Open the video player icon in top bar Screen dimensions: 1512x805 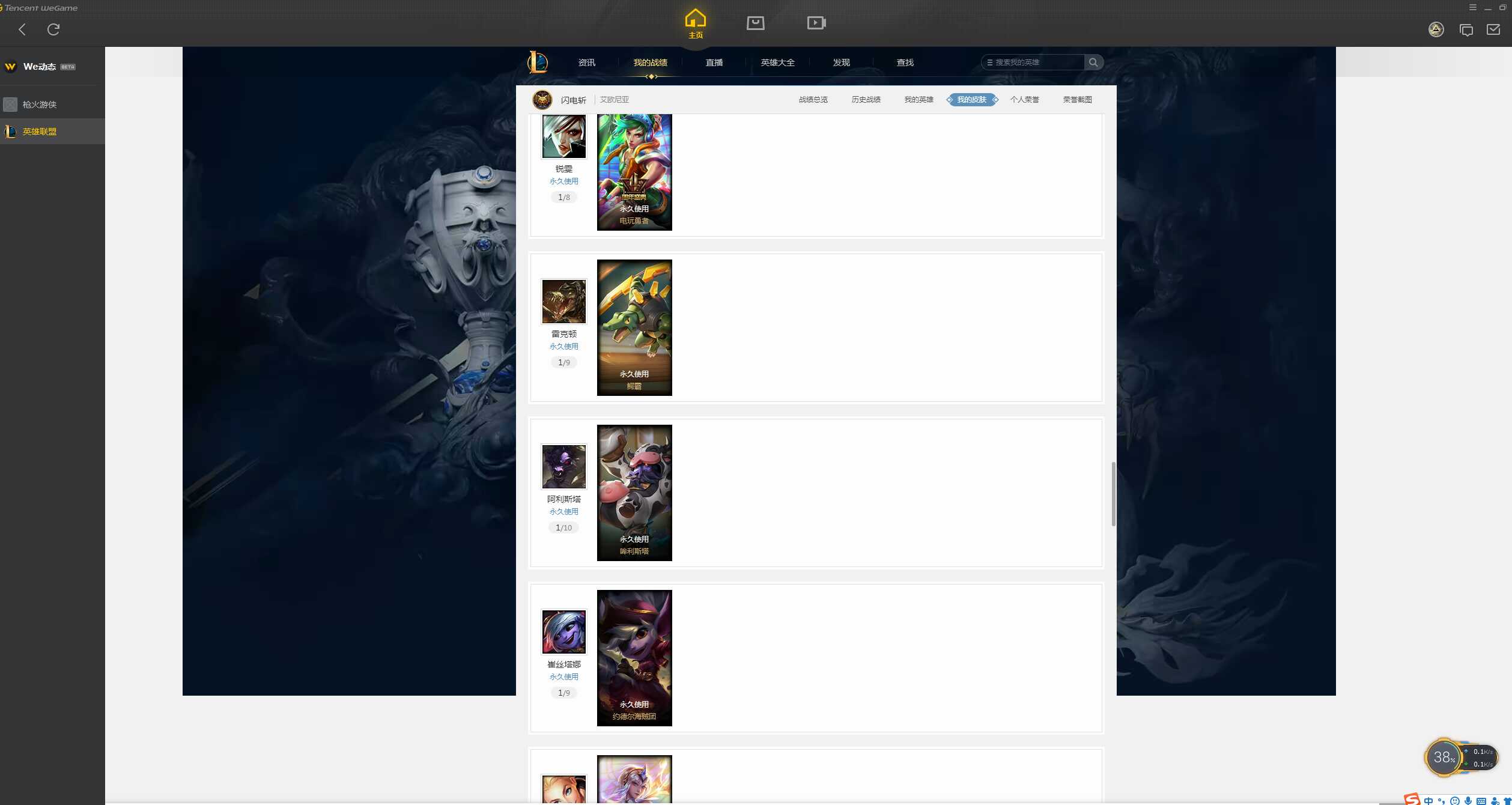pyautogui.click(x=816, y=23)
